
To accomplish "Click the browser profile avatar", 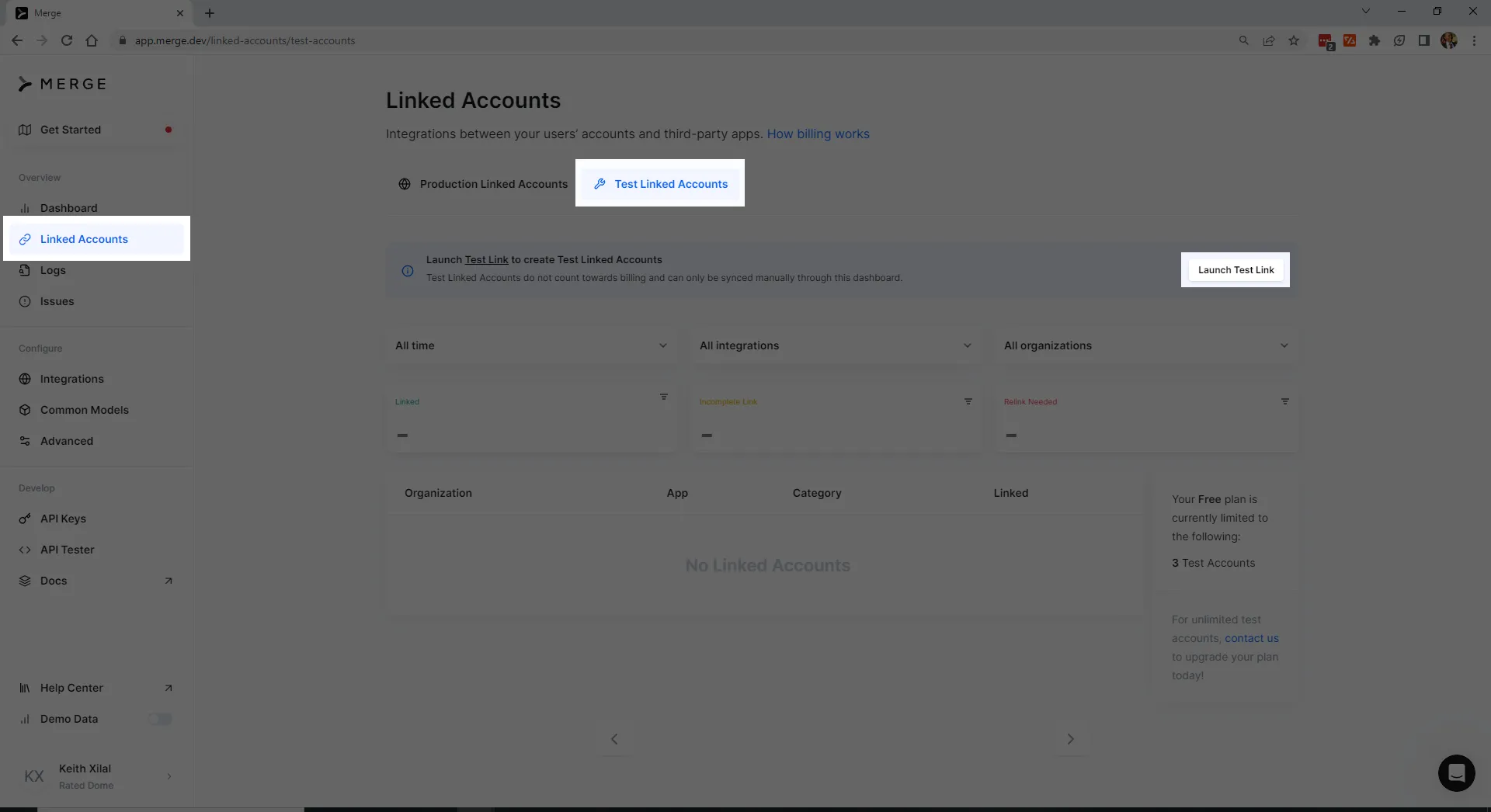I will tap(1449, 40).
